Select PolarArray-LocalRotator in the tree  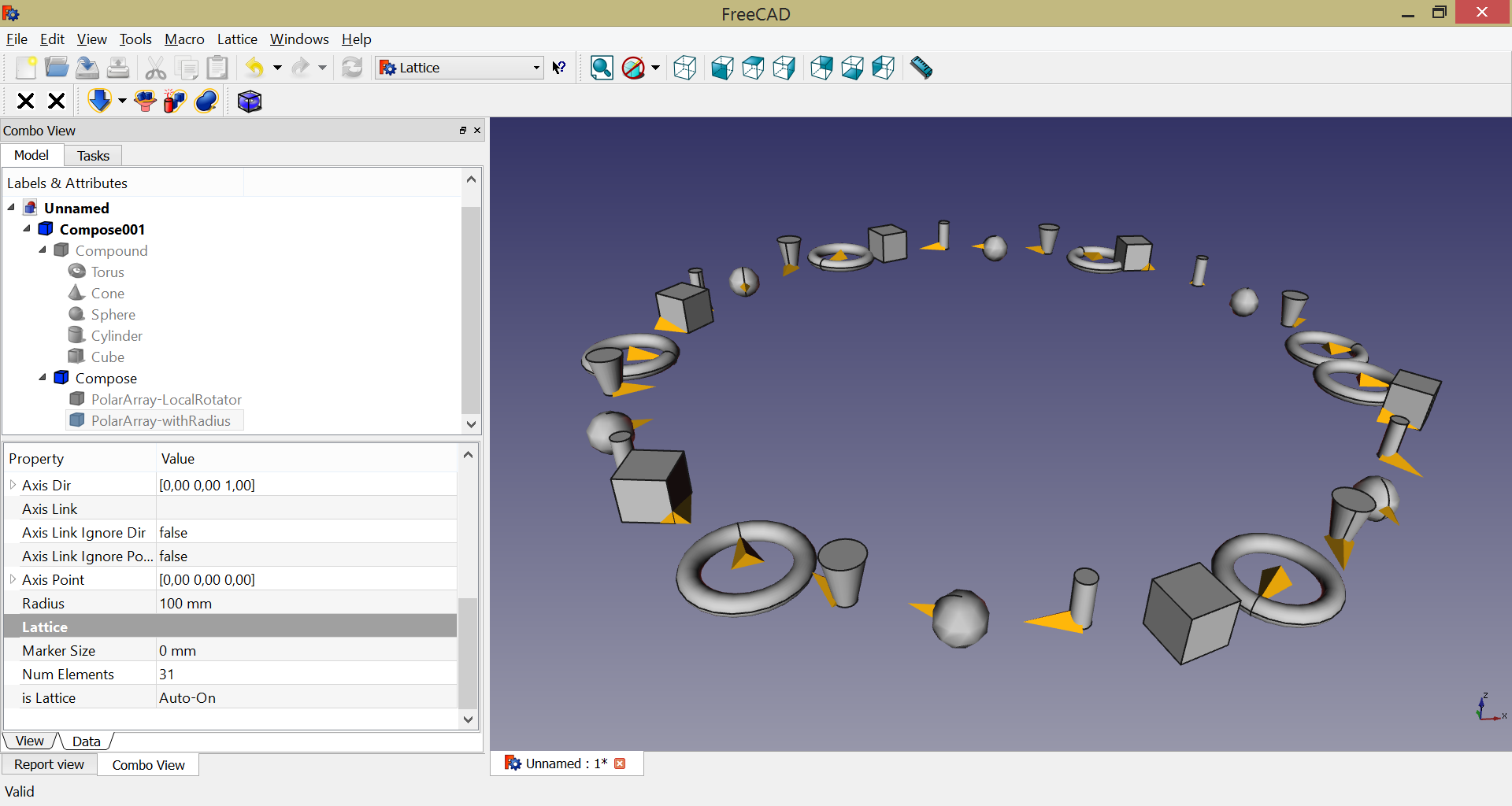pyautogui.click(x=166, y=399)
